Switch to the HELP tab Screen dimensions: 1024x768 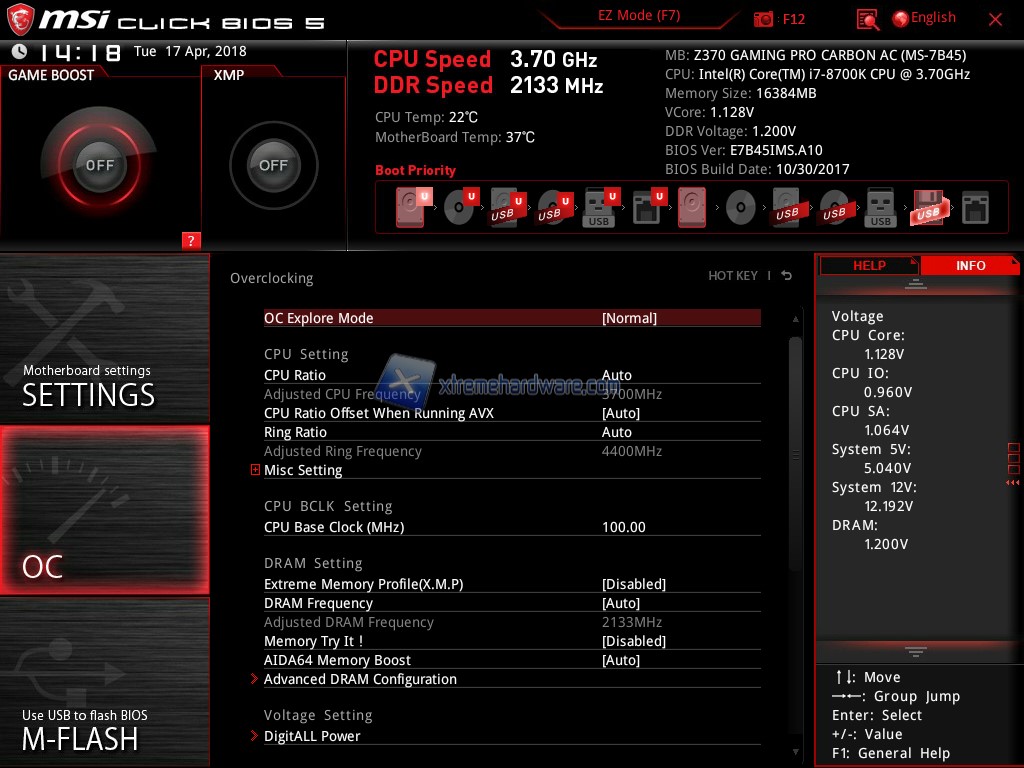[868, 265]
